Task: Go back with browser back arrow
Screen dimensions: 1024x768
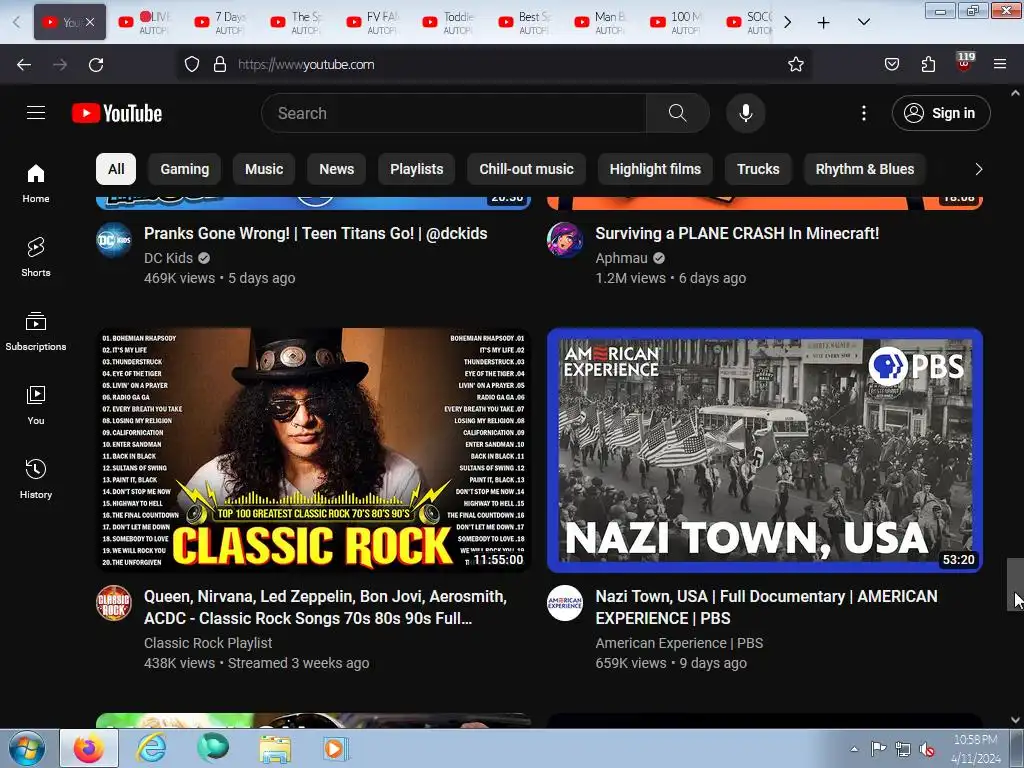Action: (24, 65)
